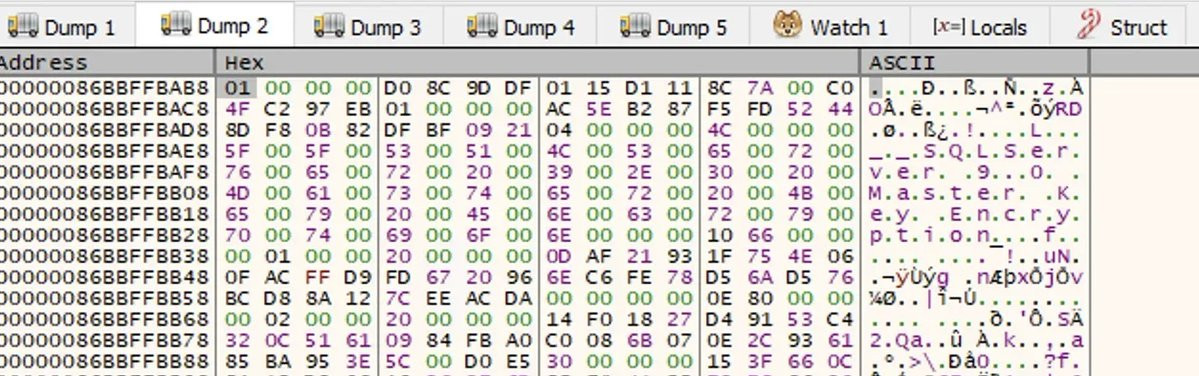Select address row ending in BAF8
This screenshot has height=376, width=1199.
click(104, 172)
